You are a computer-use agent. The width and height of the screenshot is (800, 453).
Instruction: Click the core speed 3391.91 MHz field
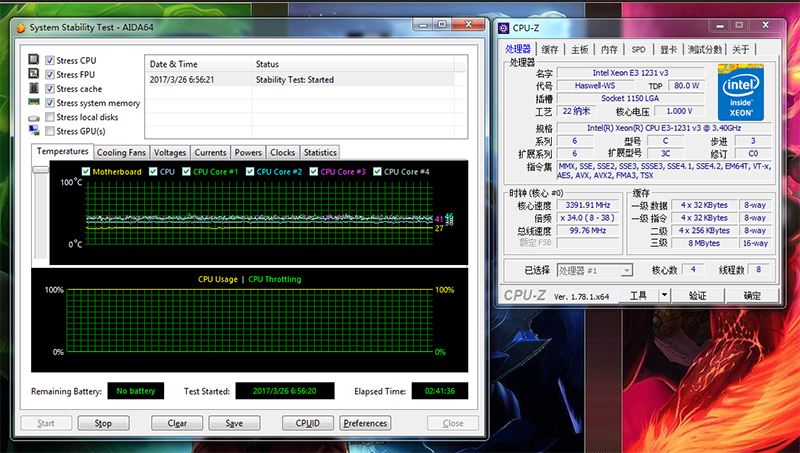(x=588, y=205)
